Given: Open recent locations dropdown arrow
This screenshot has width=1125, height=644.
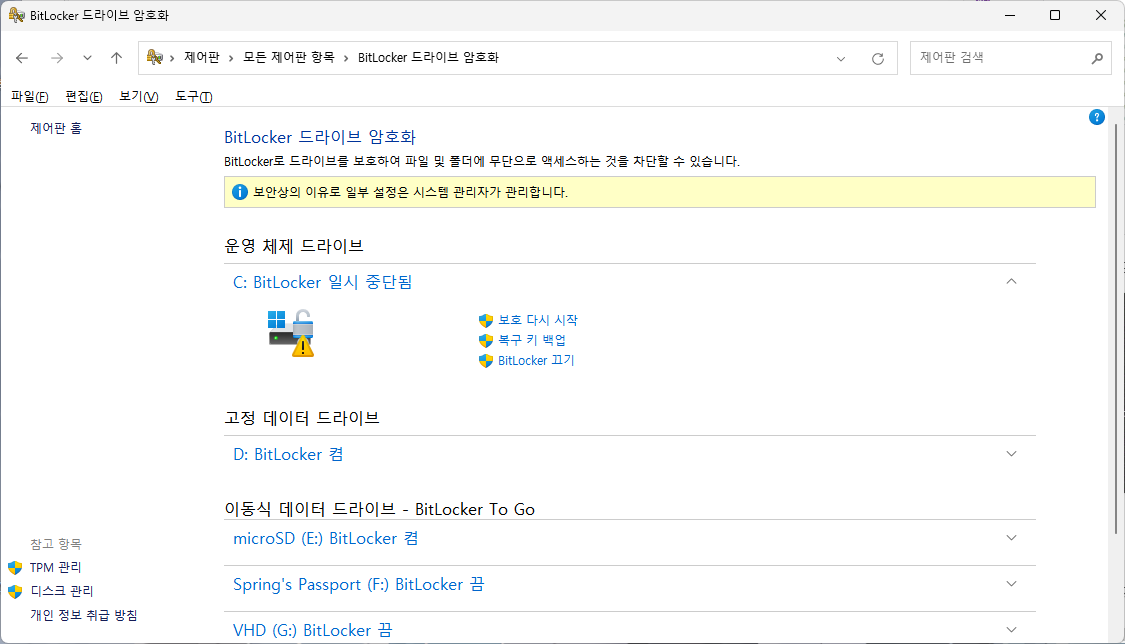Looking at the screenshot, I should point(87,58).
